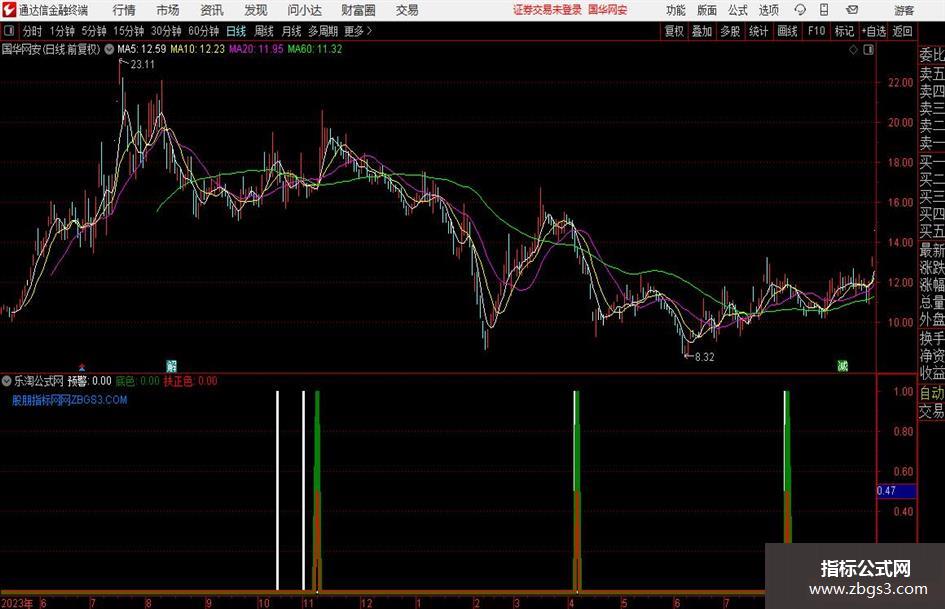The width and height of the screenshot is (945, 609).
Task: Open the 公式 menu
Action: click(737, 10)
